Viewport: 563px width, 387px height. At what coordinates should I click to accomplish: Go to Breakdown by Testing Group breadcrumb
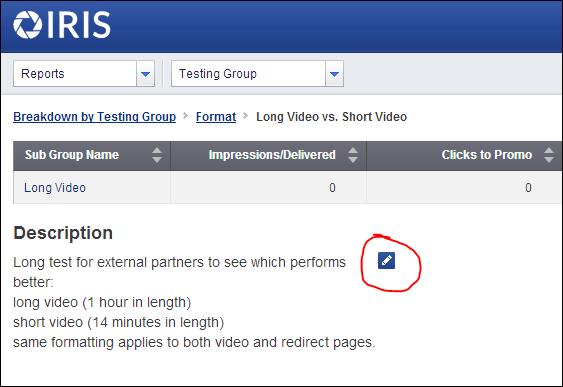point(94,117)
